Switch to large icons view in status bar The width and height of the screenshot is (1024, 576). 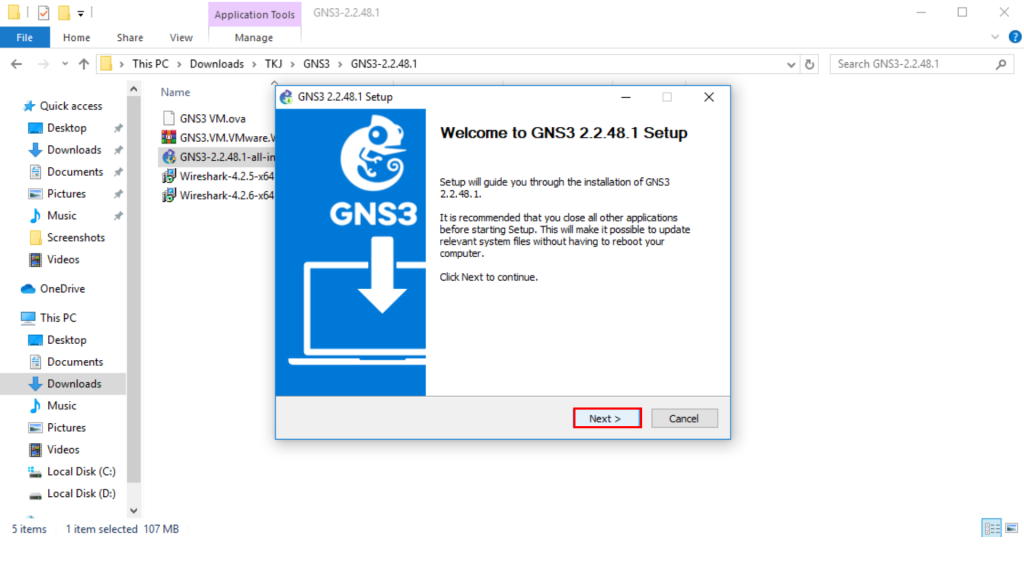pos(1010,529)
